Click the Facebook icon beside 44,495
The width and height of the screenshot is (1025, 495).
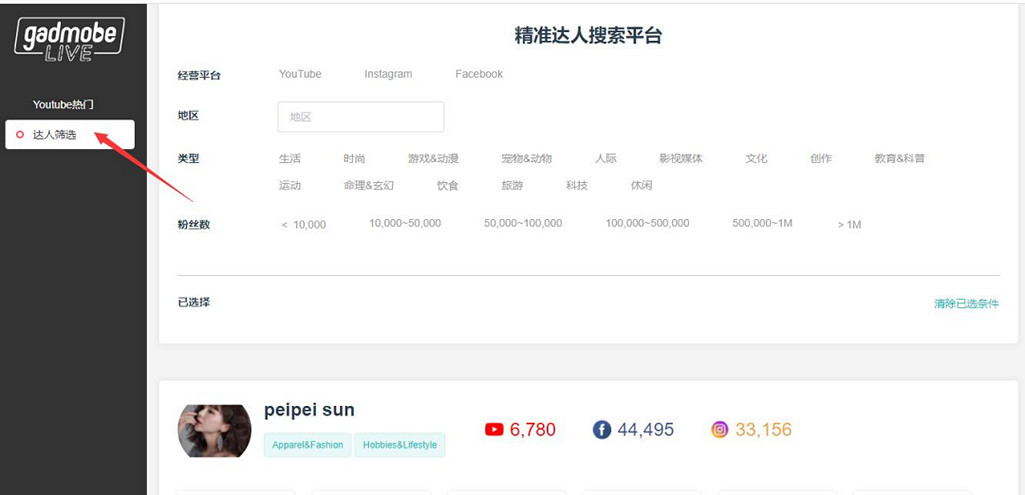click(602, 430)
